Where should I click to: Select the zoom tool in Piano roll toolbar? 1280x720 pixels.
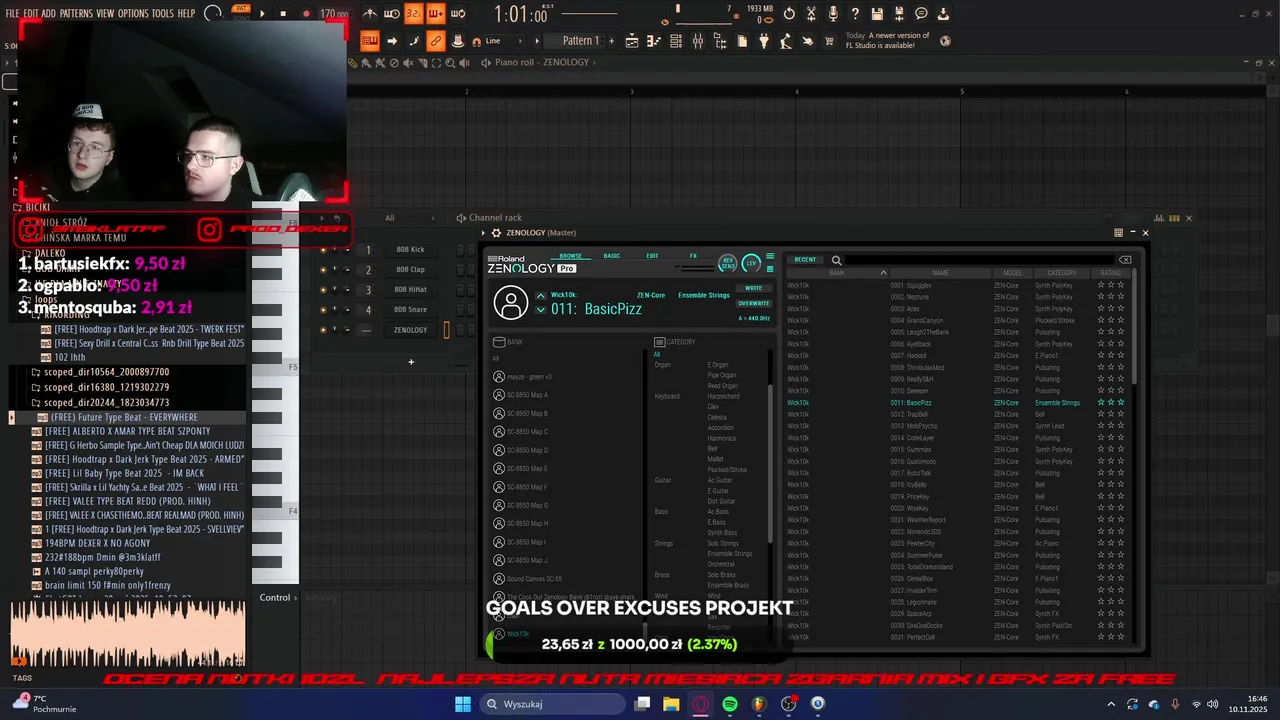tap(450, 62)
